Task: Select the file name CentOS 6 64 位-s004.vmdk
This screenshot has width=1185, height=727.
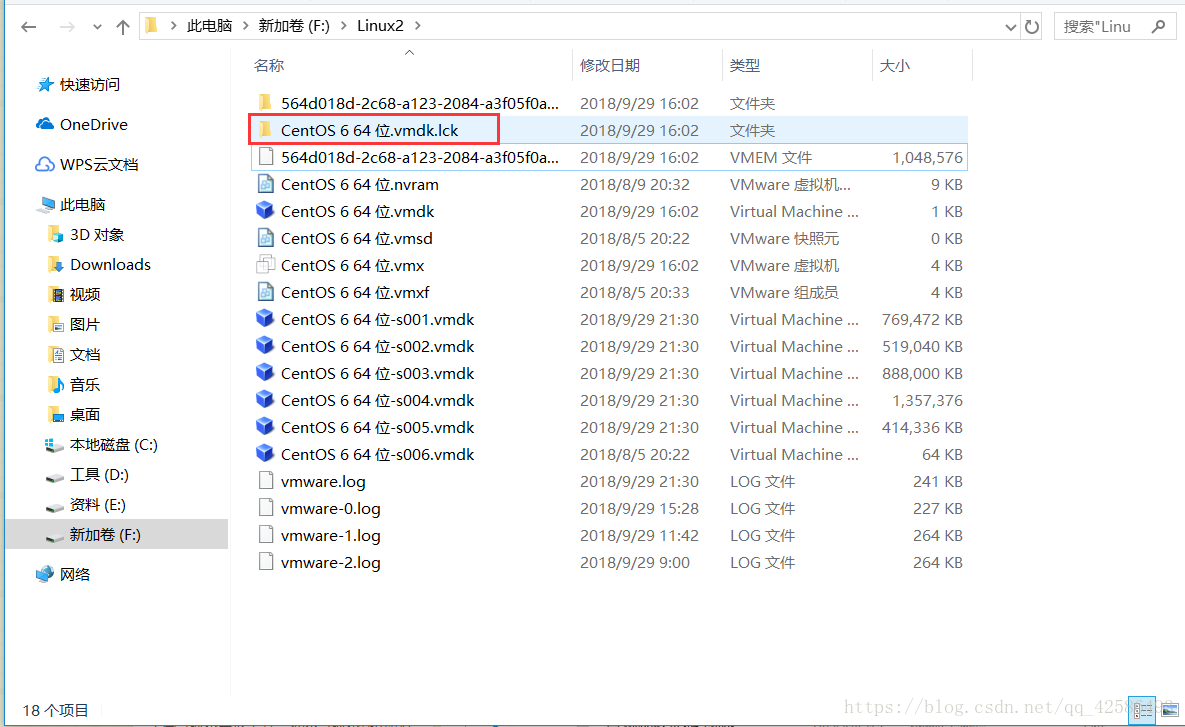Action: 377,401
